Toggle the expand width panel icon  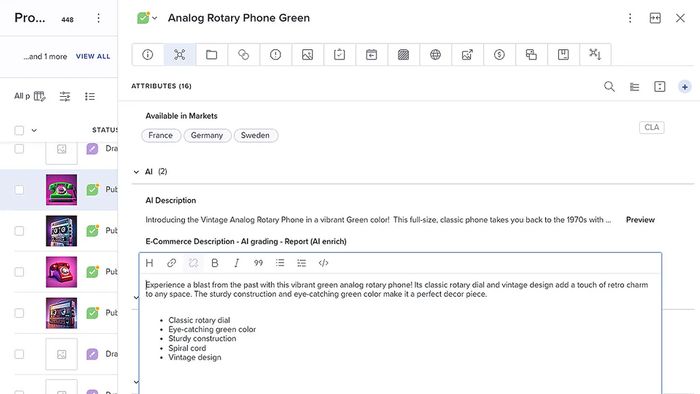(655, 18)
